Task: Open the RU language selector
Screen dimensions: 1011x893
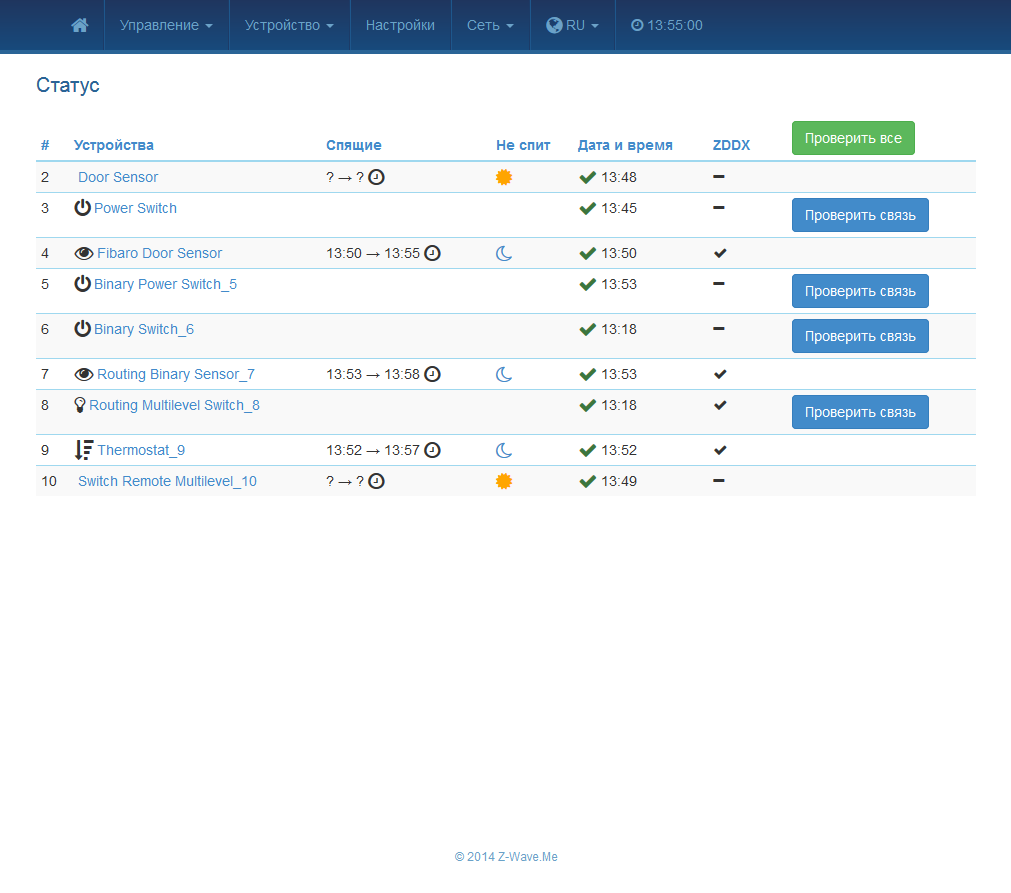Action: 573,25
